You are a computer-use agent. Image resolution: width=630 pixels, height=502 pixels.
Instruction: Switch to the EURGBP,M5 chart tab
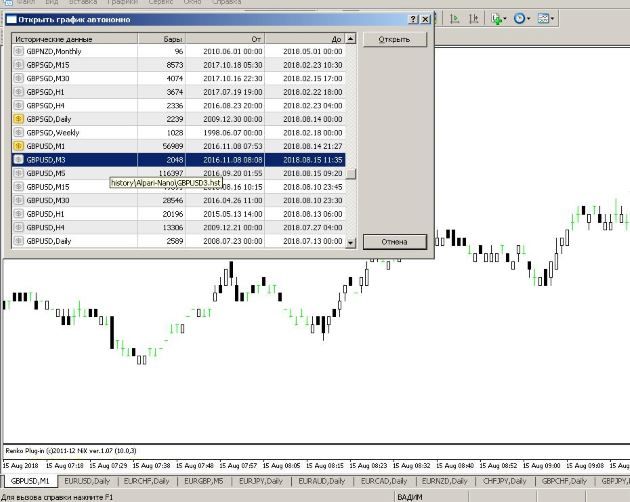tap(202, 481)
